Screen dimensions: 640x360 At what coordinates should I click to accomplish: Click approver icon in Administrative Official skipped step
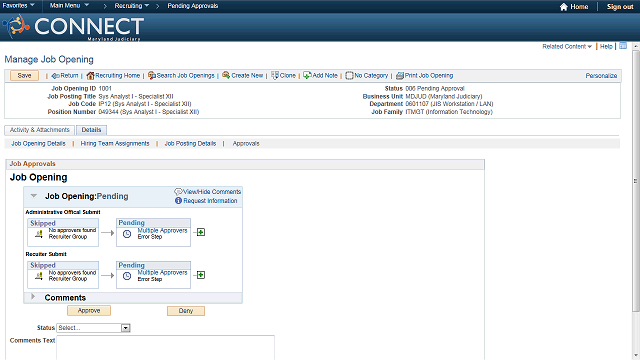pyautogui.click(x=39, y=234)
